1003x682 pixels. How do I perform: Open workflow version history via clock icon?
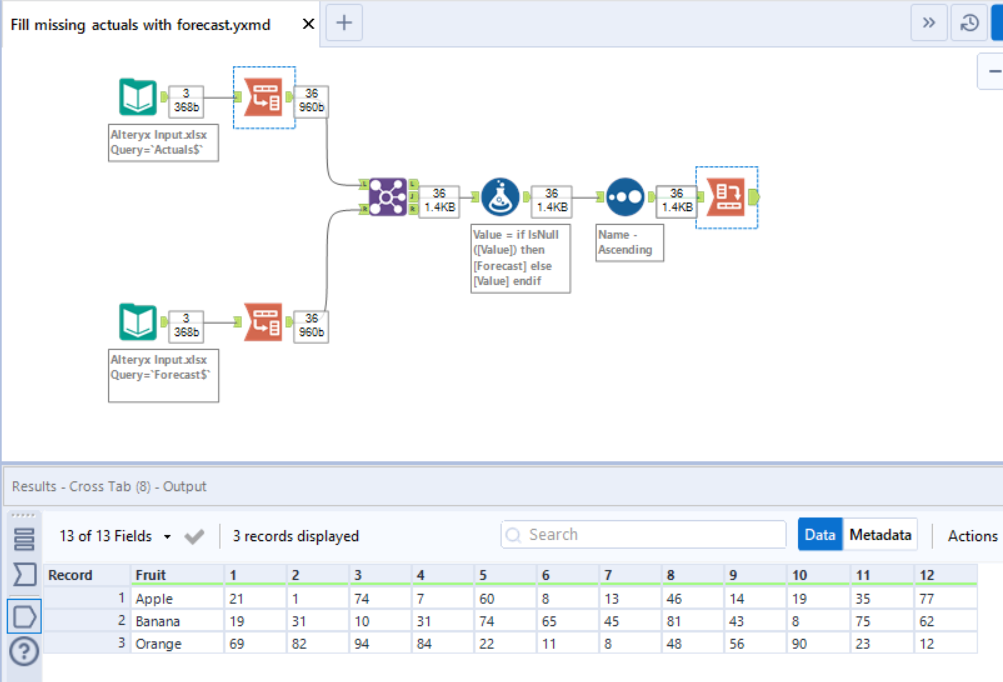click(968, 22)
